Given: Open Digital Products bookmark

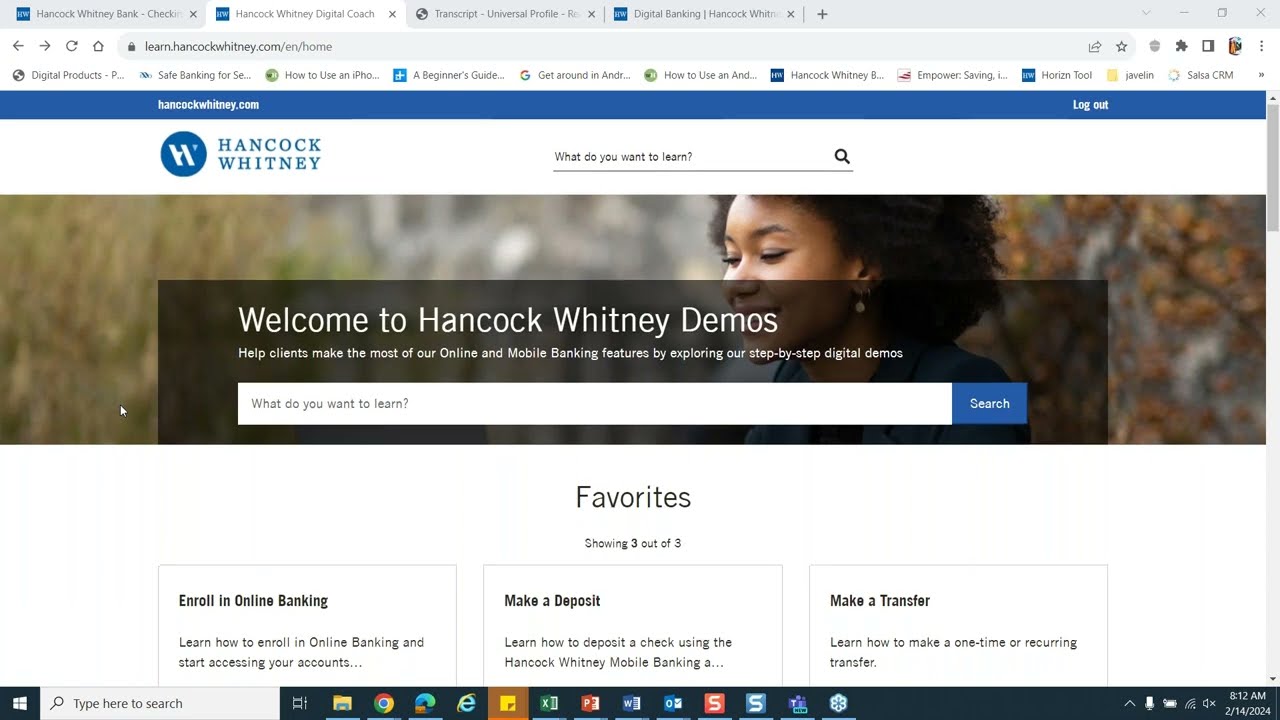Looking at the screenshot, I should click(x=68, y=75).
